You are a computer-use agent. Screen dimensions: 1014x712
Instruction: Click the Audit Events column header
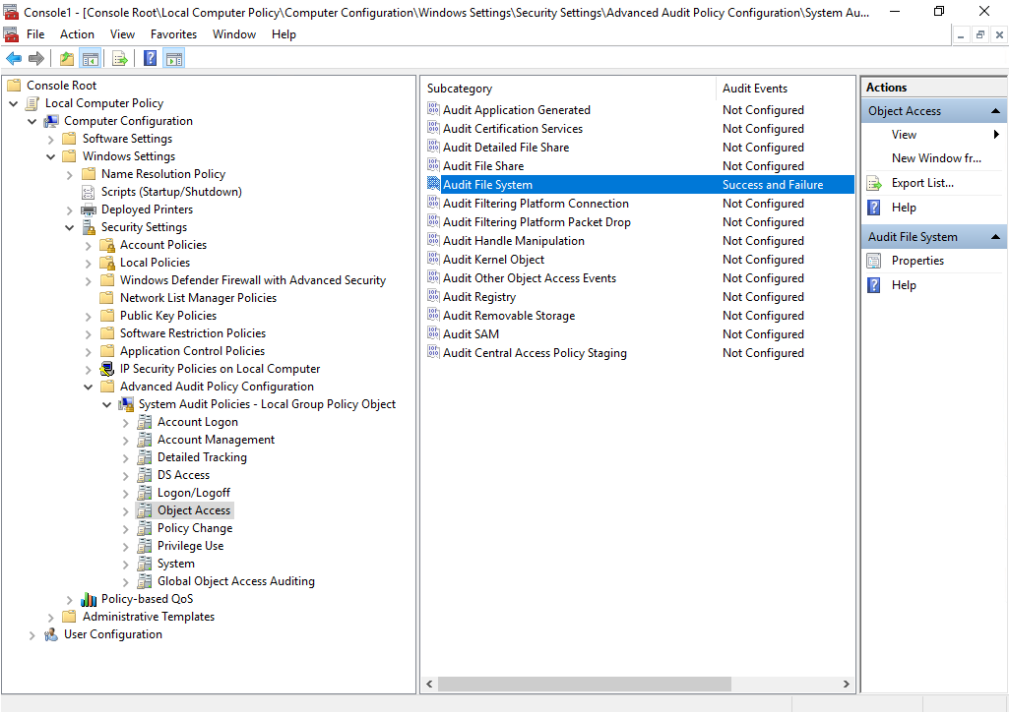tap(755, 88)
